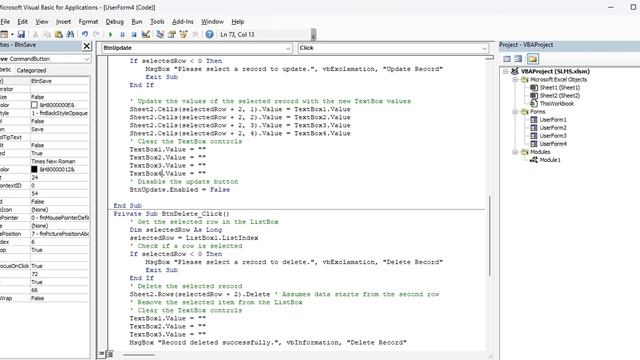Toggle Design Mode toolbar icon
Screen dimensions: 640x360
coord(146,35)
